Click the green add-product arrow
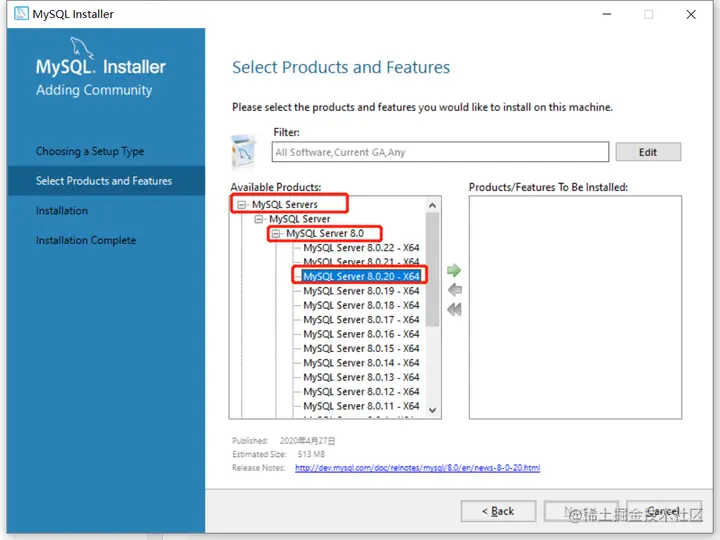 (x=454, y=270)
